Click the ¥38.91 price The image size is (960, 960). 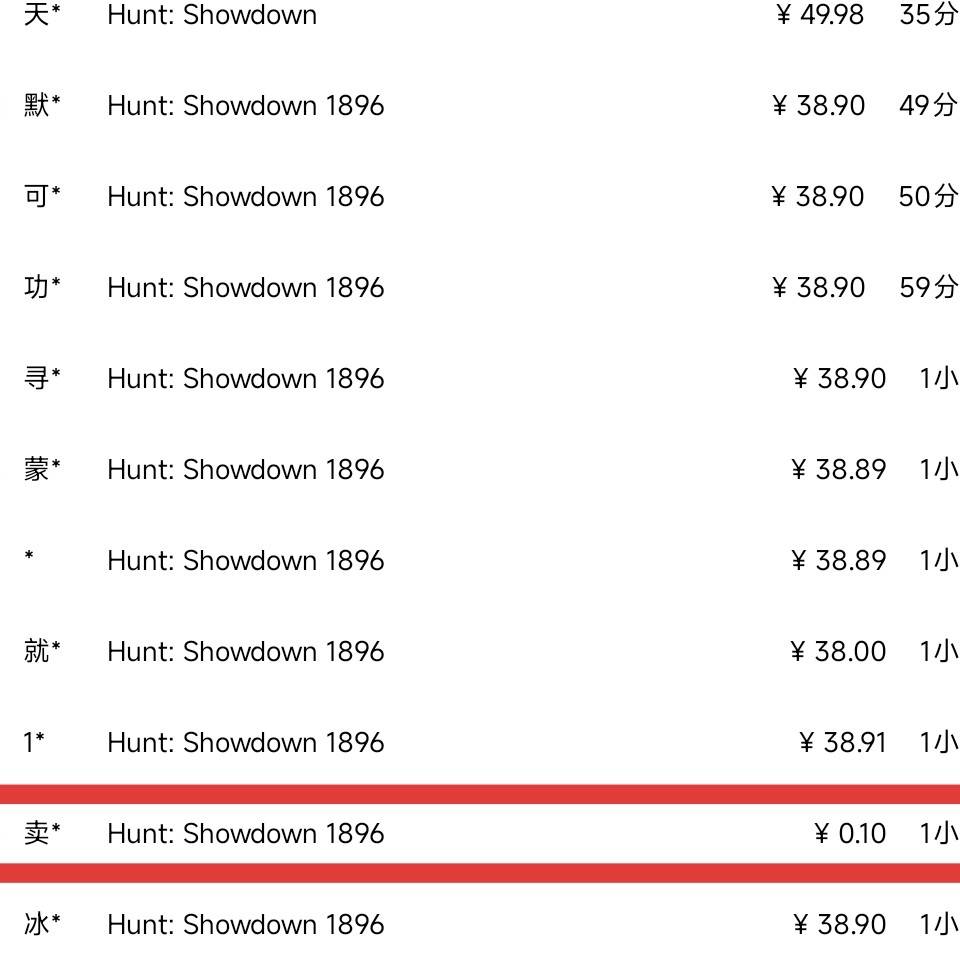(x=842, y=743)
